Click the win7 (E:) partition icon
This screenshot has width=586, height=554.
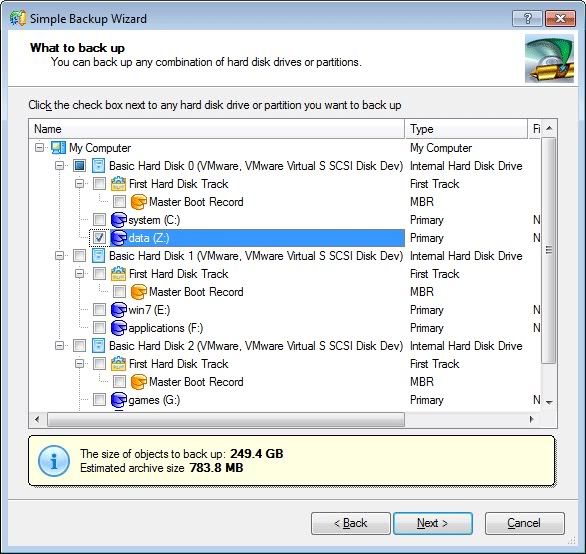(119, 310)
